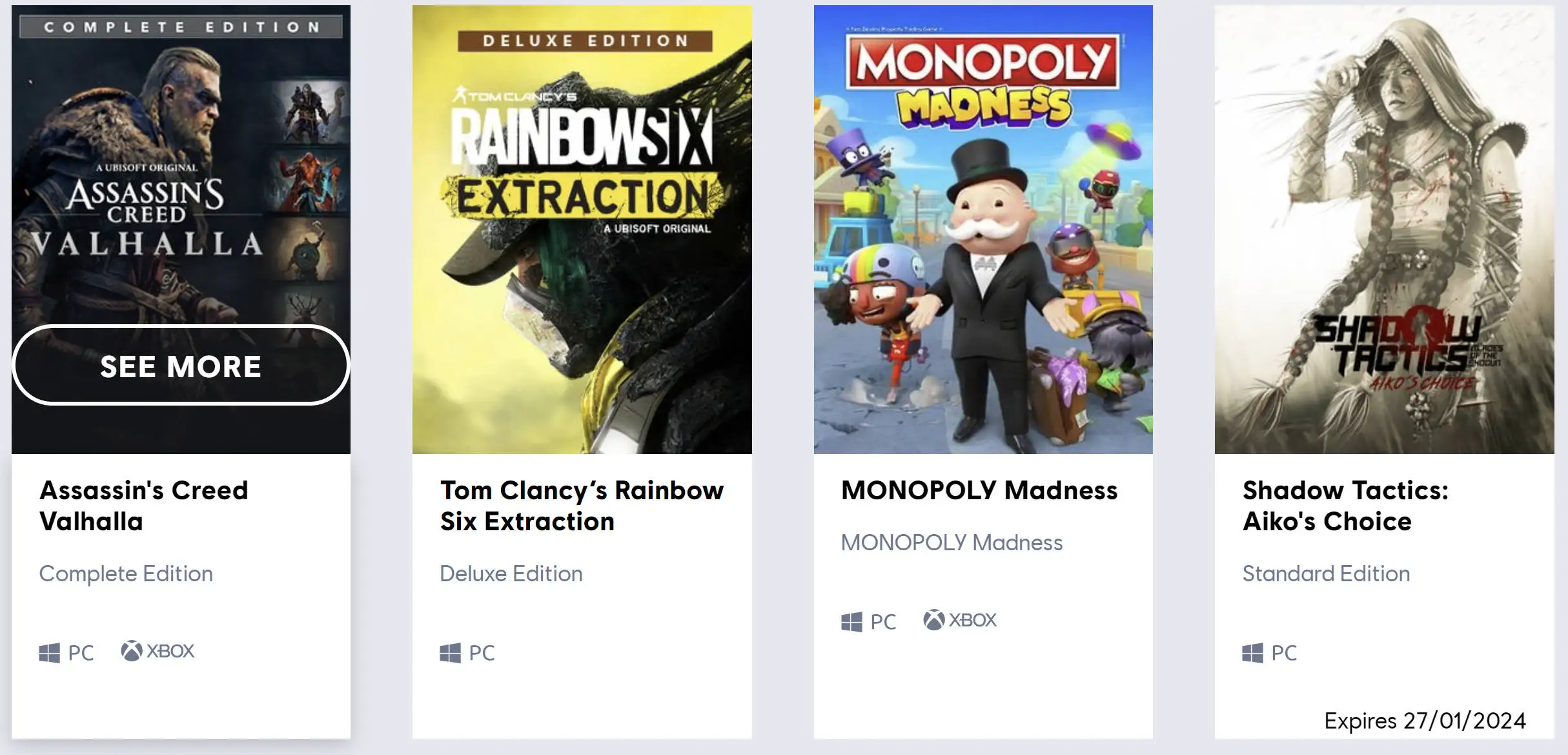This screenshot has height=755, width=1568.
Task: Click the SEE MORE button on Valhalla
Action: (181, 366)
